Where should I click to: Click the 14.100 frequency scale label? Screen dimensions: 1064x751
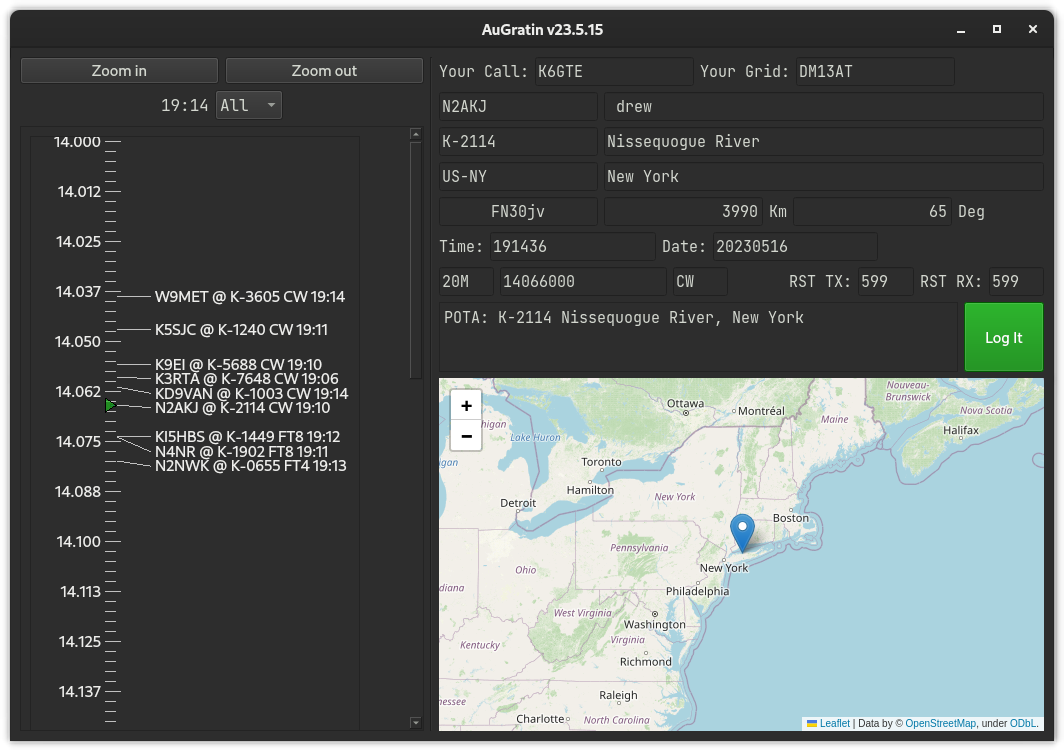(x=78, y=541)
